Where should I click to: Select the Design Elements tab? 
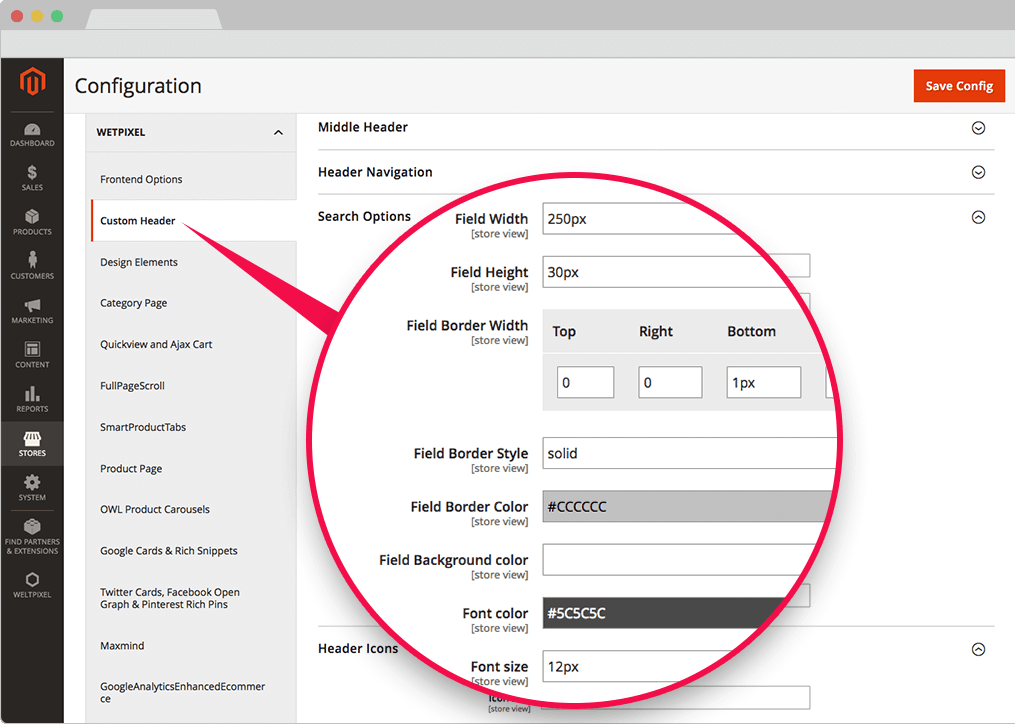(139, 262)
